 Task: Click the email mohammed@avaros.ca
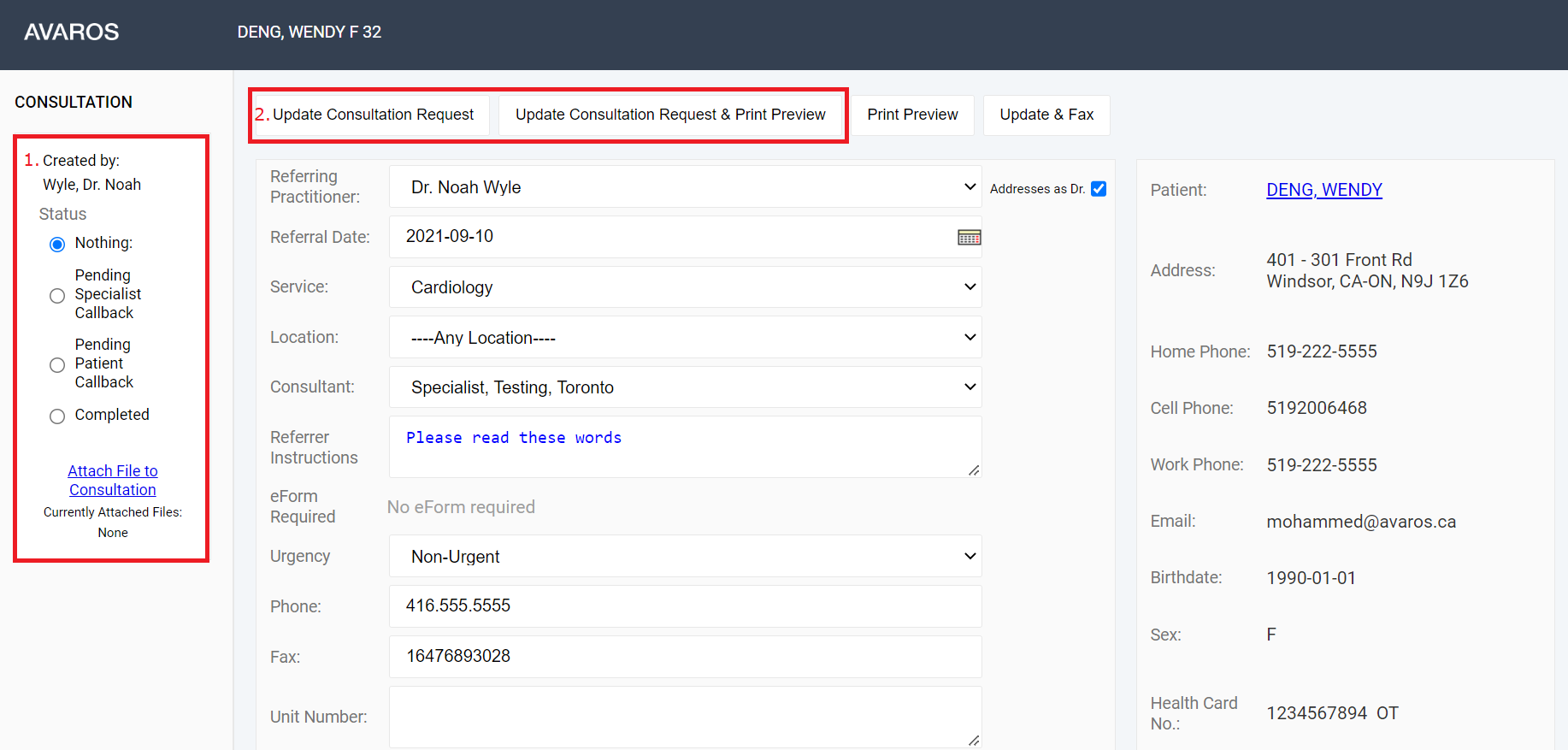click(1361, 522)
